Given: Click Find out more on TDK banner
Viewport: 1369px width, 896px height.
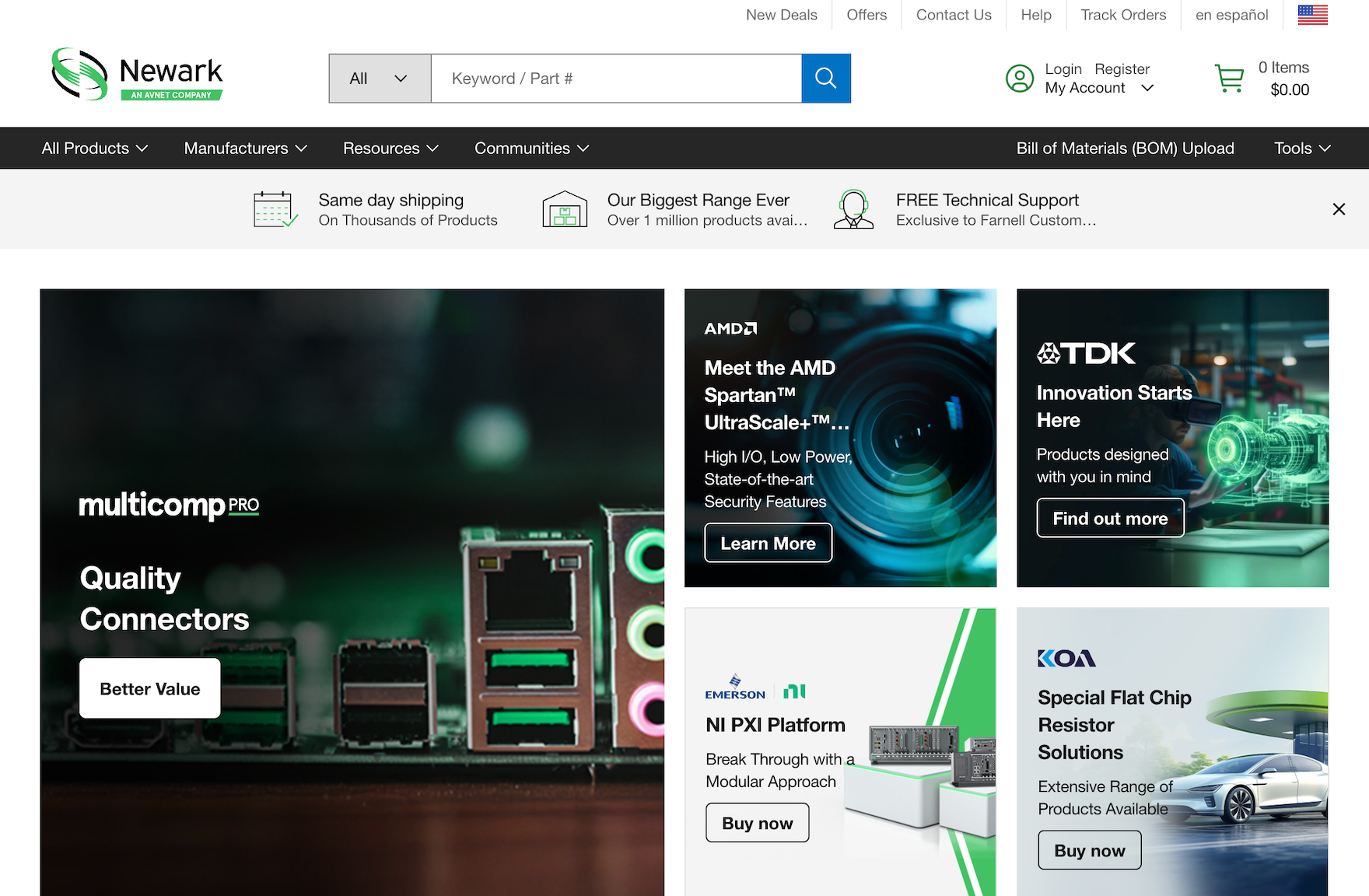Looking at the screenshot, I should coord(1110,518).
